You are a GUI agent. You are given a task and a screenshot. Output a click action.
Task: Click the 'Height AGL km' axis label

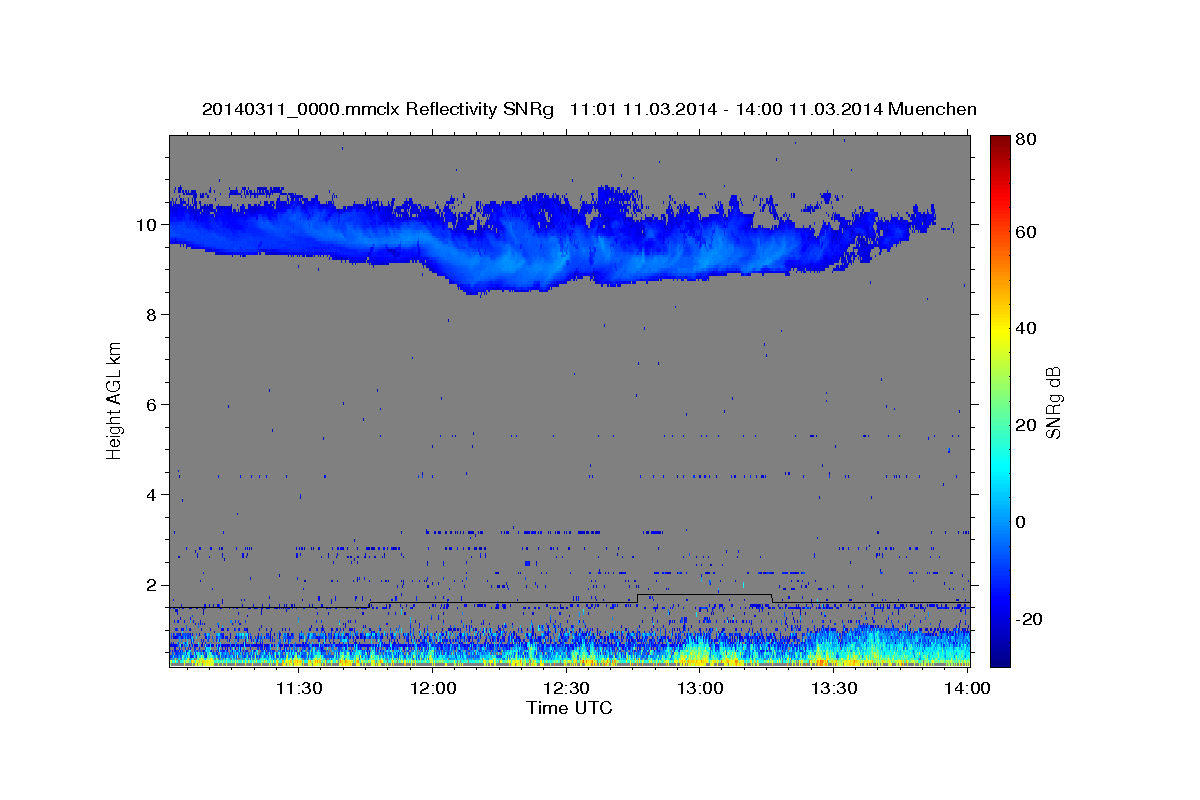[115, 401]
